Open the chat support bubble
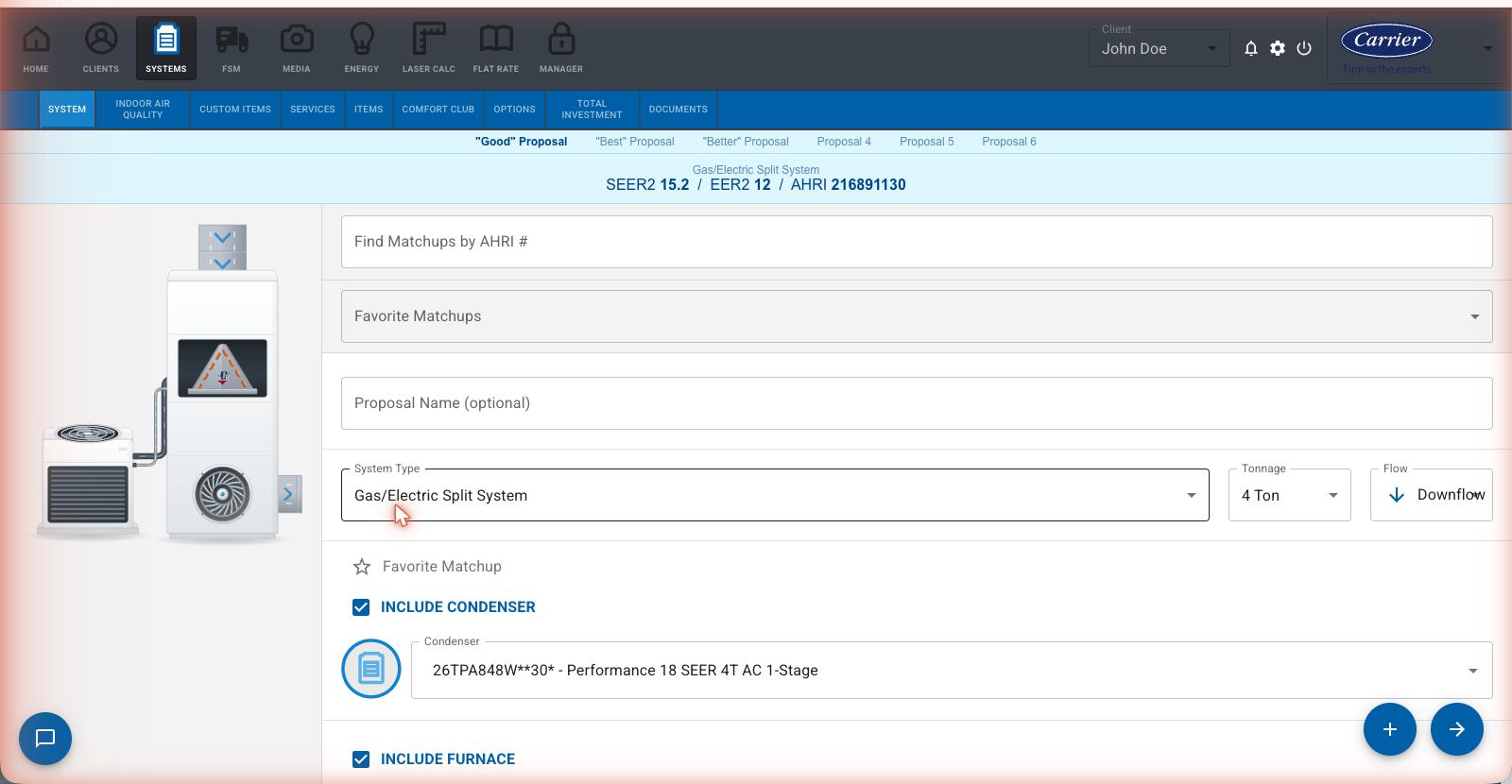The image size is (1512, 784). [45, 739]
